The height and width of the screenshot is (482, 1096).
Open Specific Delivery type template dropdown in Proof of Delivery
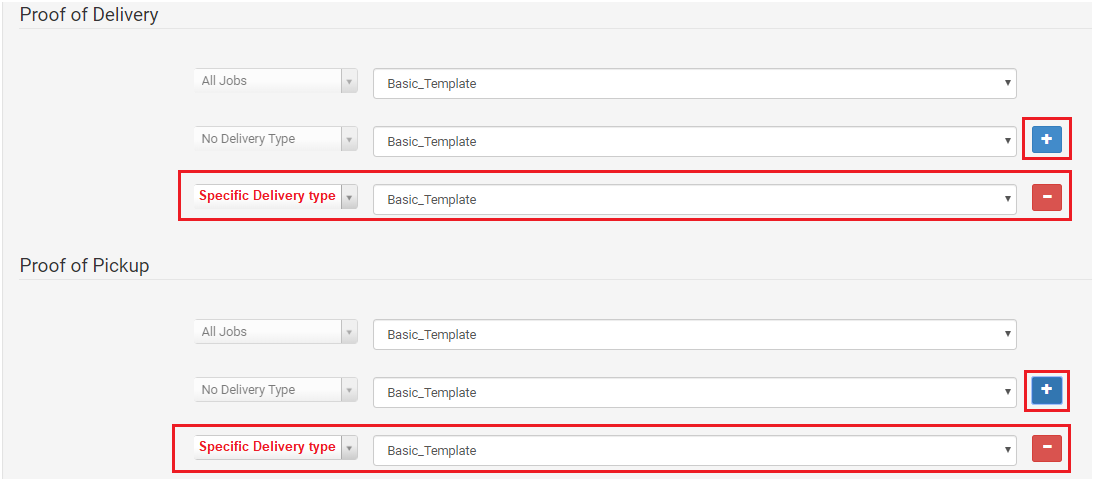click(695, 199)
